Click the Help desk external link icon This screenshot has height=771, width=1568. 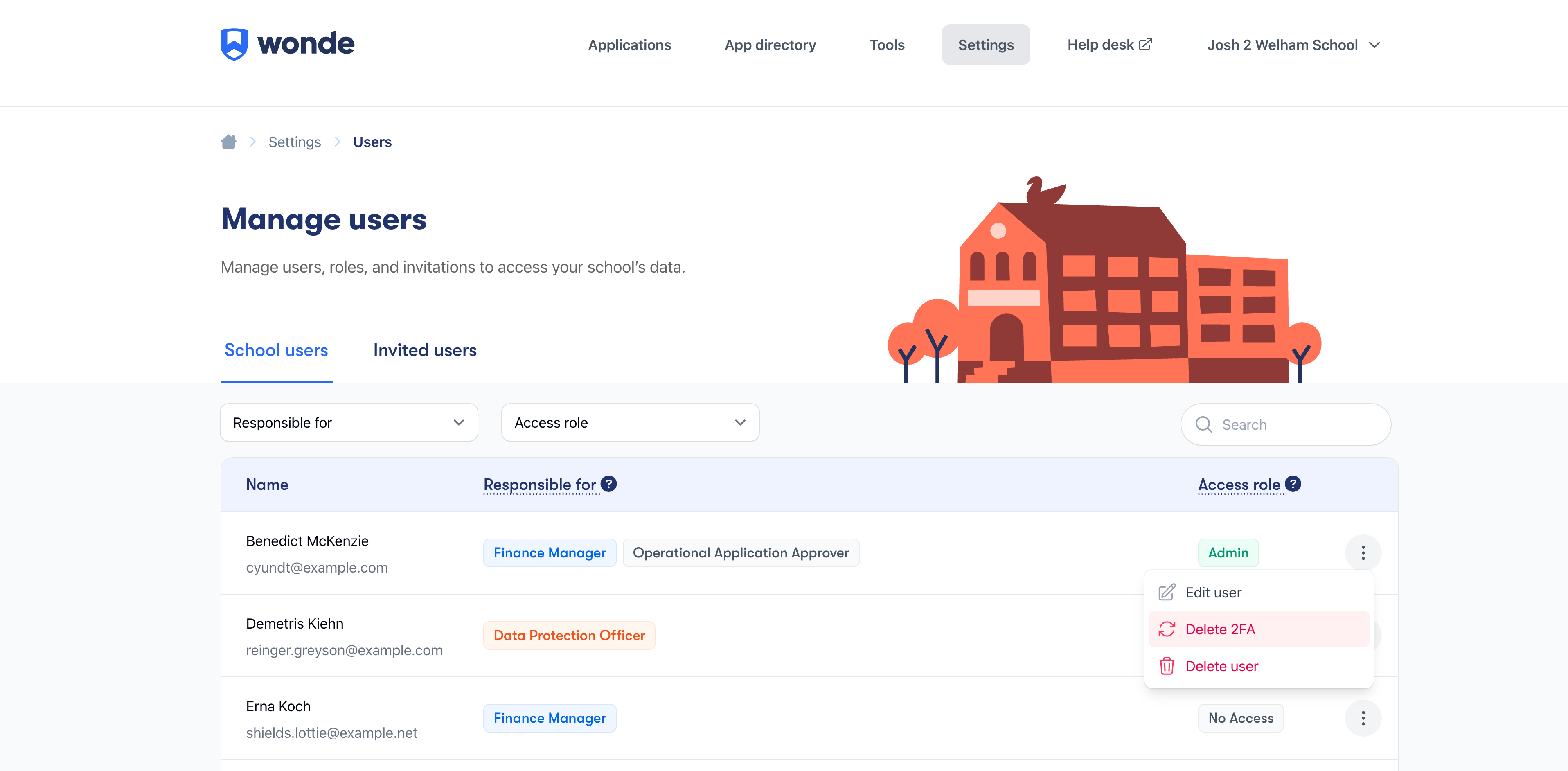click(1146, 45)
